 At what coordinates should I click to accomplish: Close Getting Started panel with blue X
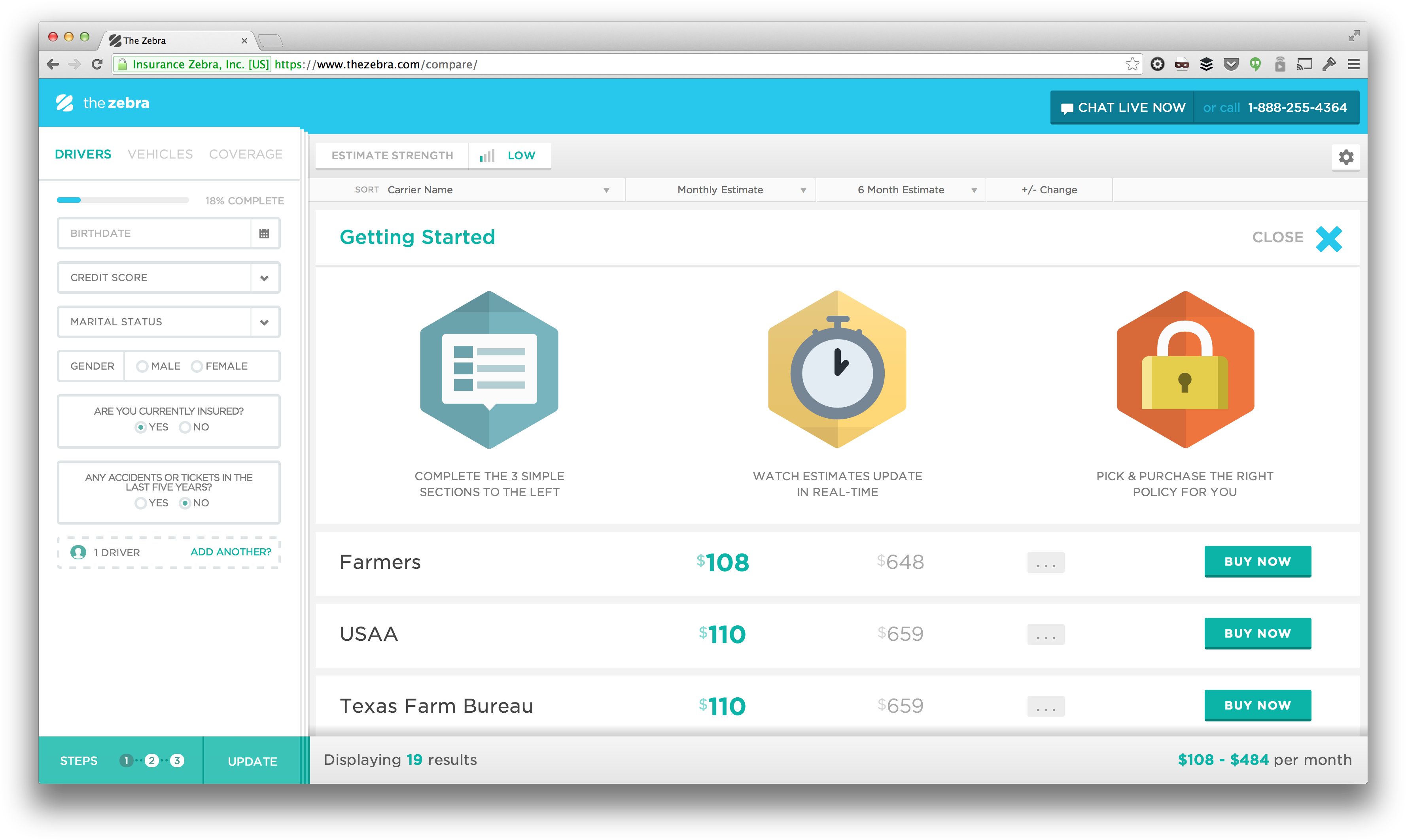1328,238
